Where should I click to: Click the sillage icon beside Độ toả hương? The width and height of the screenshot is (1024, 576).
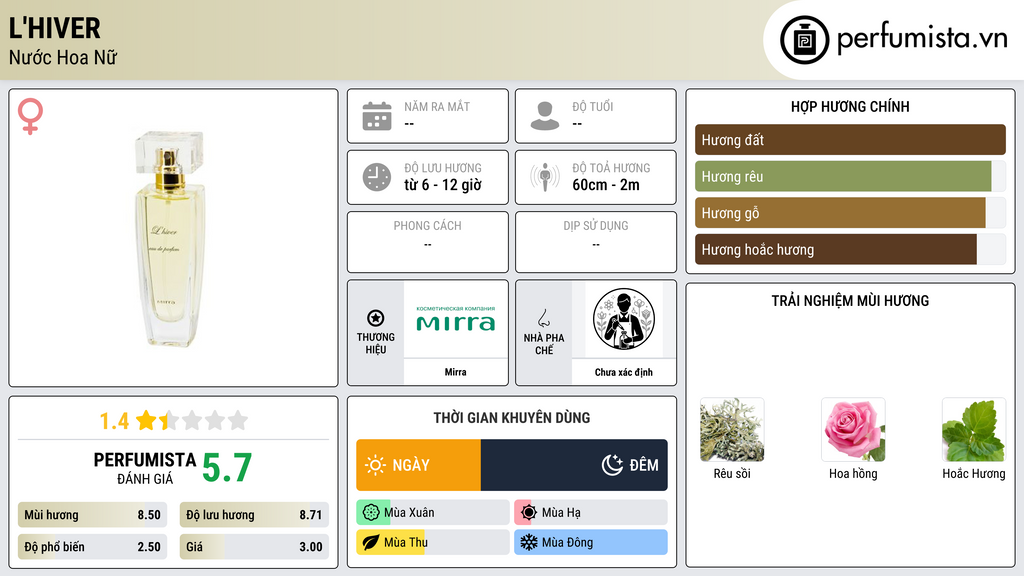(x=545, y=177)
